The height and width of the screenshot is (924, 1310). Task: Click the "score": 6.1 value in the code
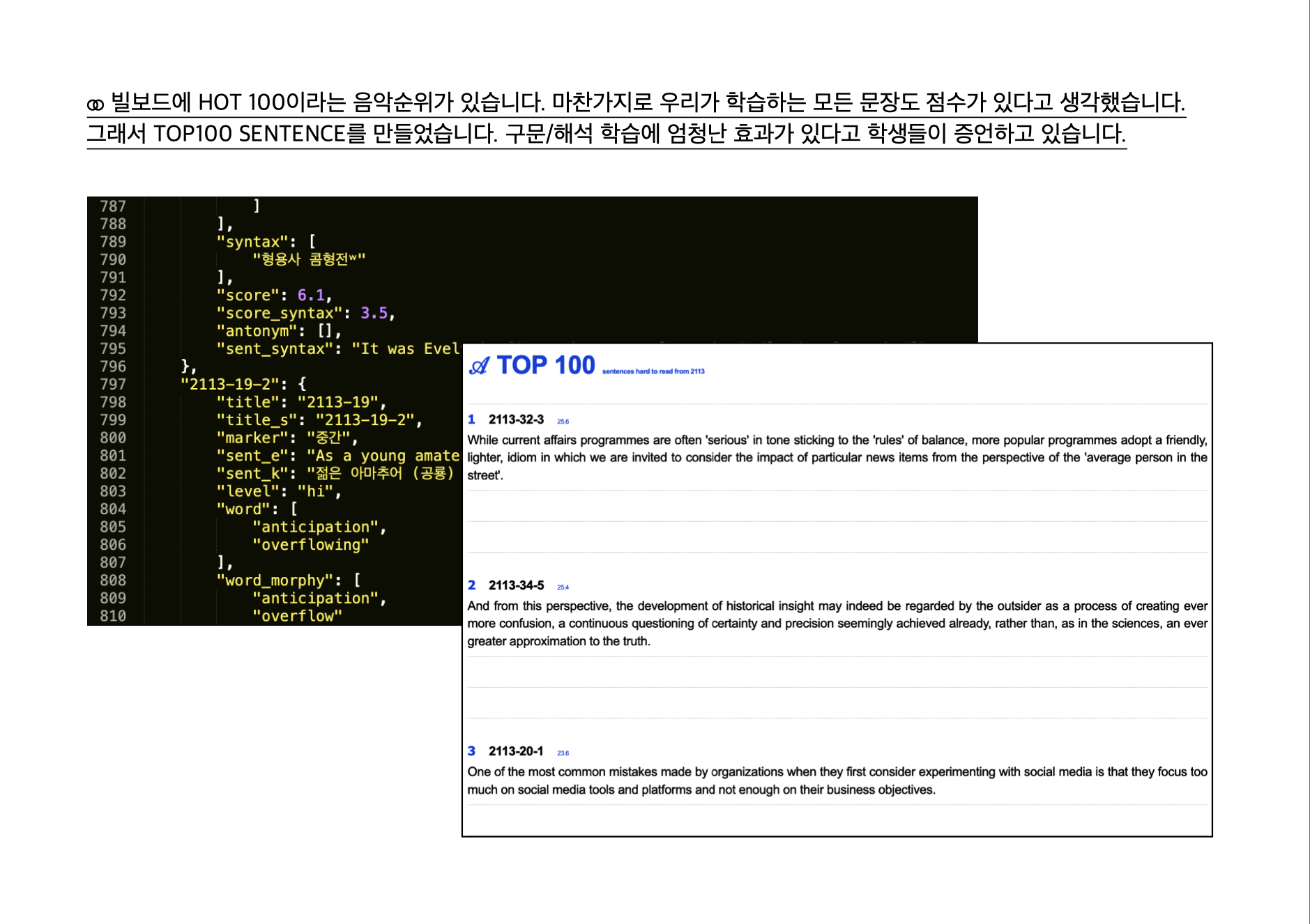pos(311,295)
